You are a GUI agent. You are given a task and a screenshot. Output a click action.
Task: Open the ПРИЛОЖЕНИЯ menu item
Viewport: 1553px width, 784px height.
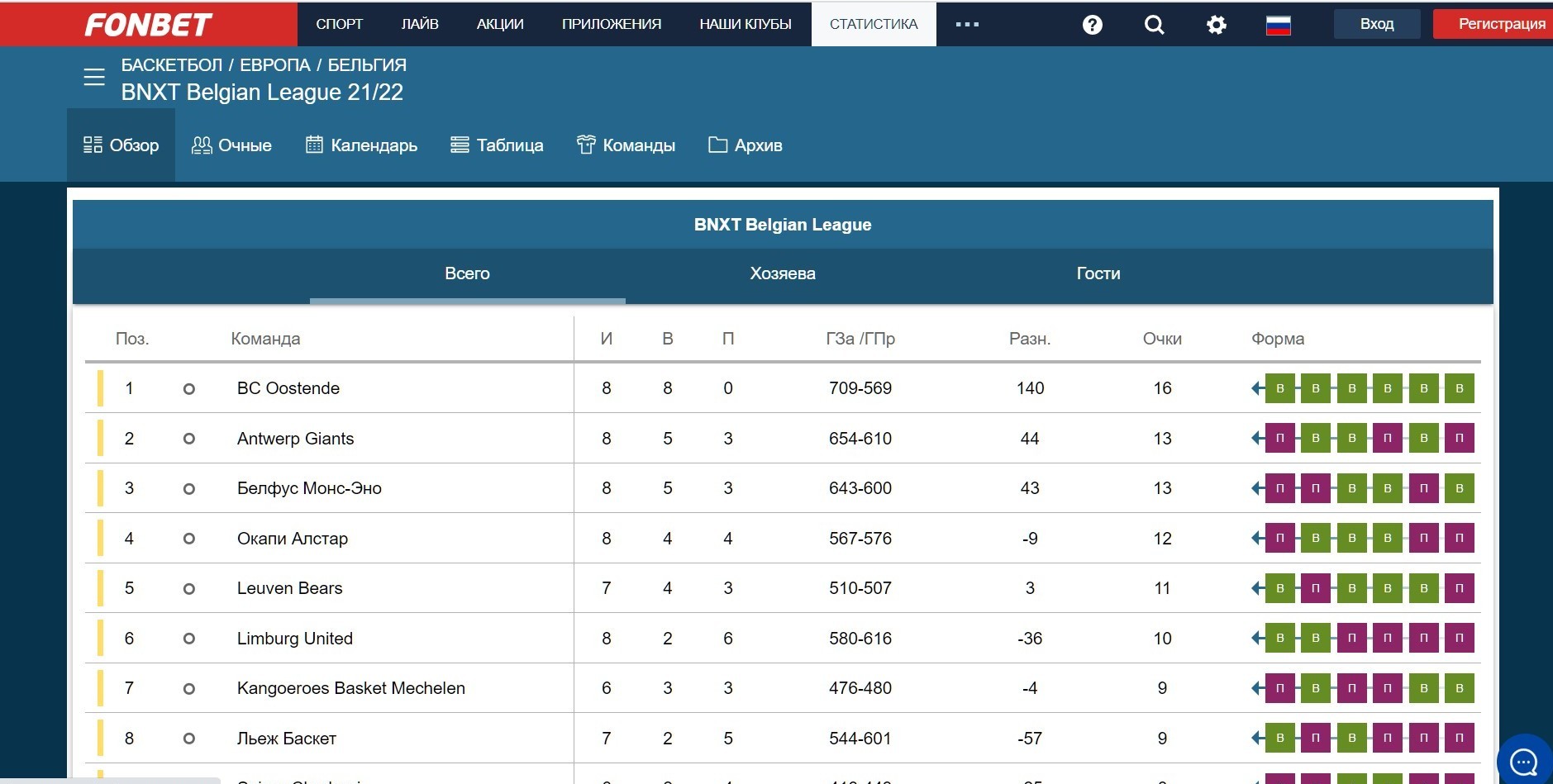point(612,24)
